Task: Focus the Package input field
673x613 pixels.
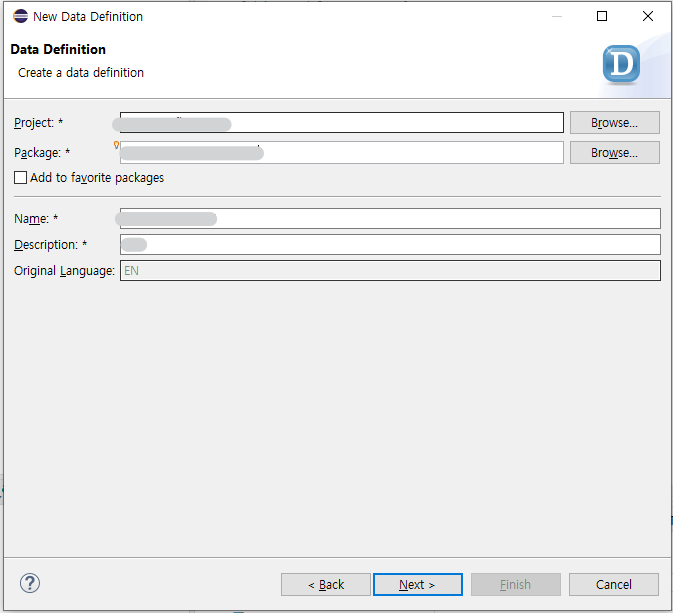Action: point(342,153)
